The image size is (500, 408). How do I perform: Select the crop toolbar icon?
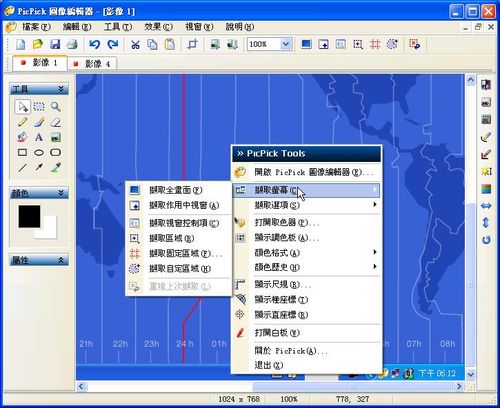192,44
